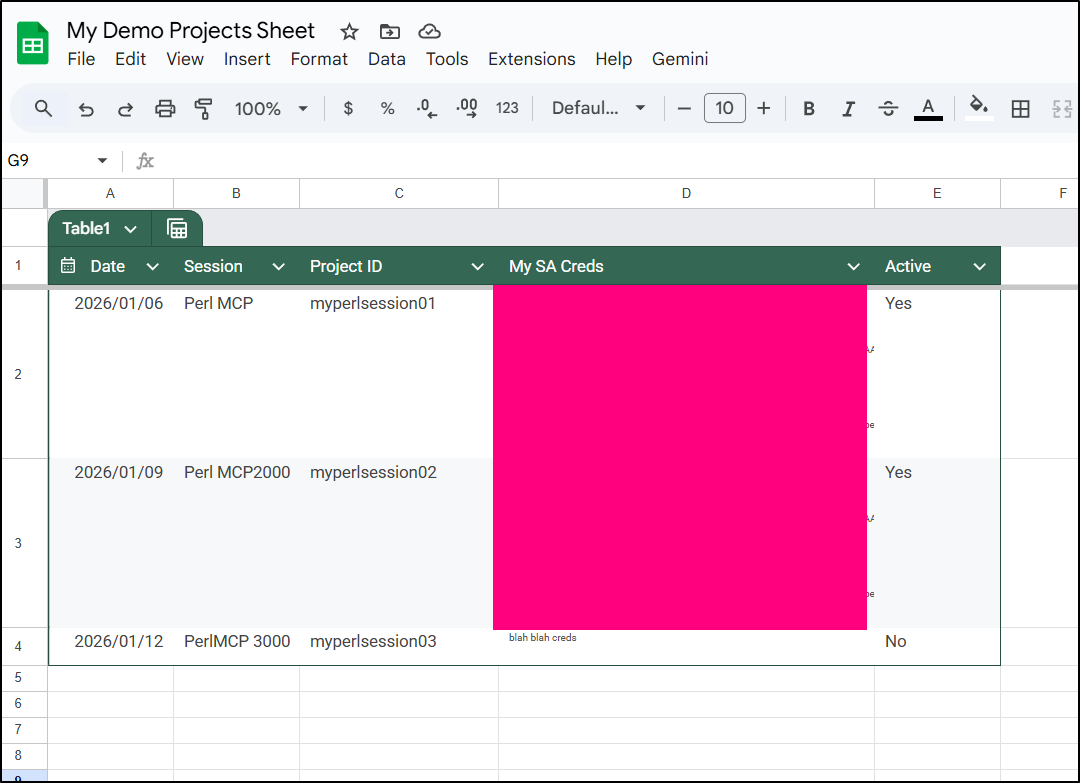Open the borders tool
The height and width of the screenshot is (783, 1080).
tap(1020, 109)
